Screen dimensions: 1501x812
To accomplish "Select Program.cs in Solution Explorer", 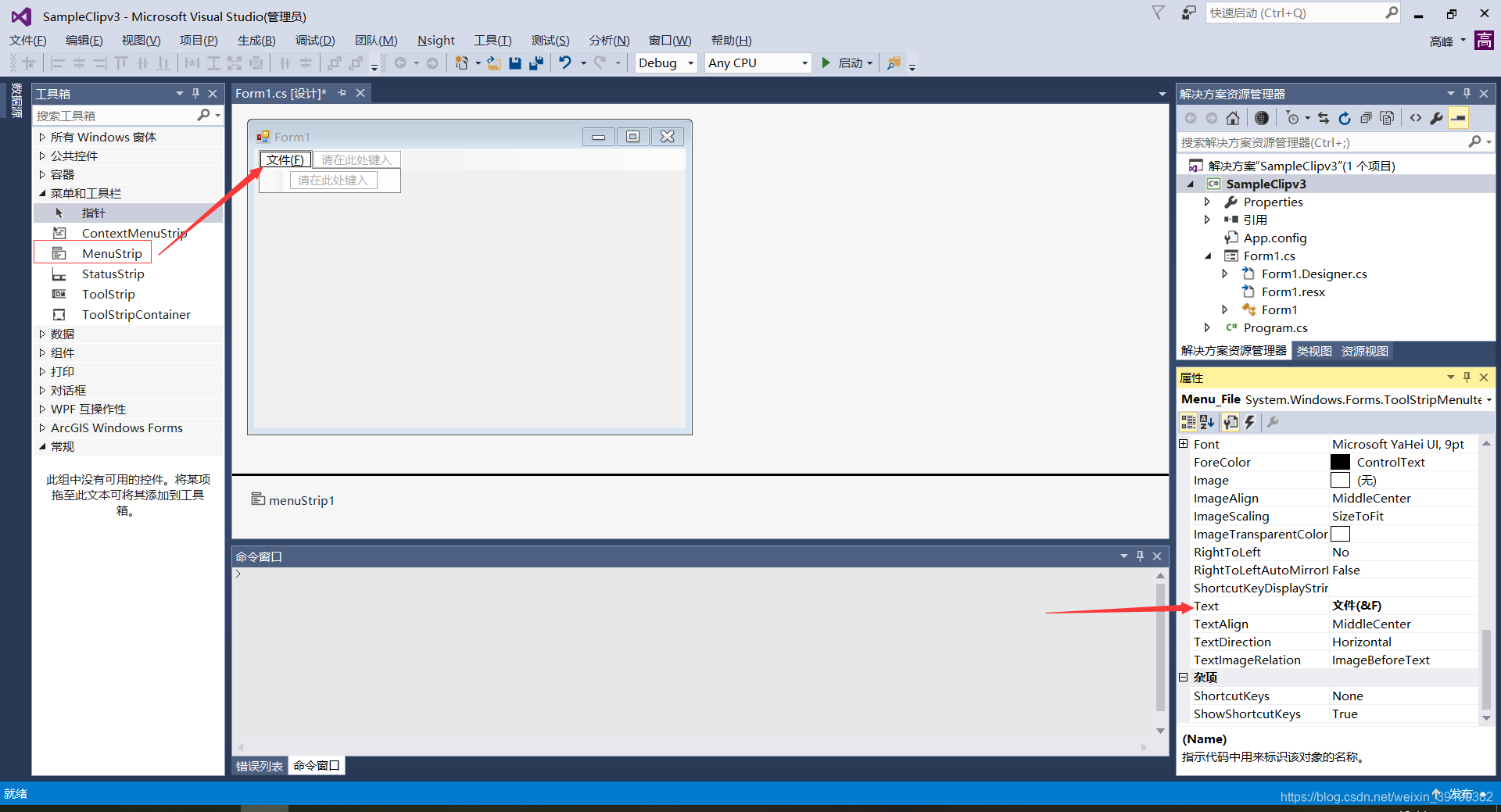I will coord(1275,327).
